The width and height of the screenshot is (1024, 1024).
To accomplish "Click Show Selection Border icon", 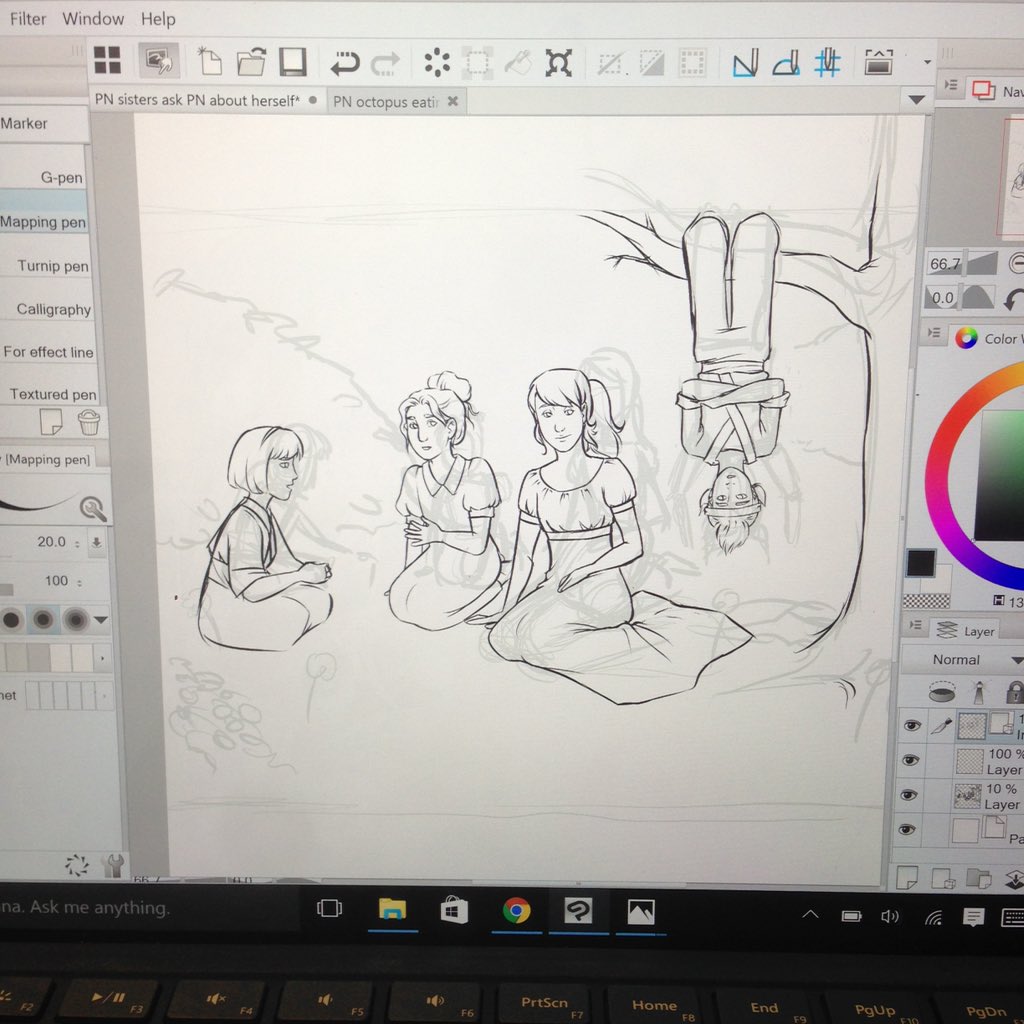I will click(x=692, y=63).
